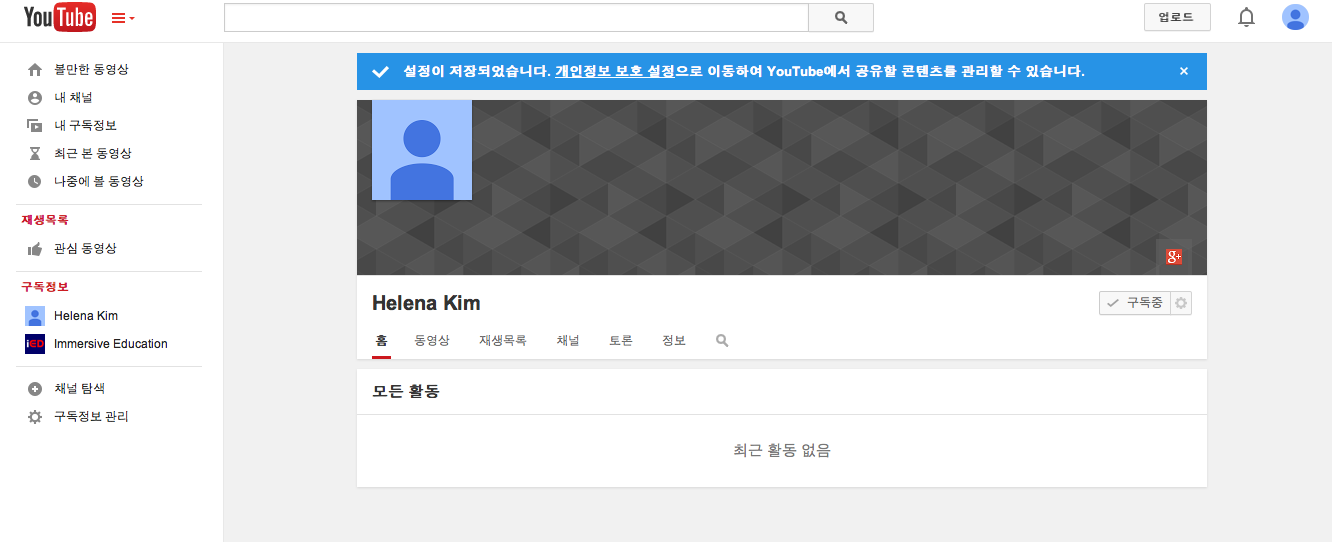1332x542 pixels.
Task: Select the 홈 channel tab
Action: tap(381, 341)
